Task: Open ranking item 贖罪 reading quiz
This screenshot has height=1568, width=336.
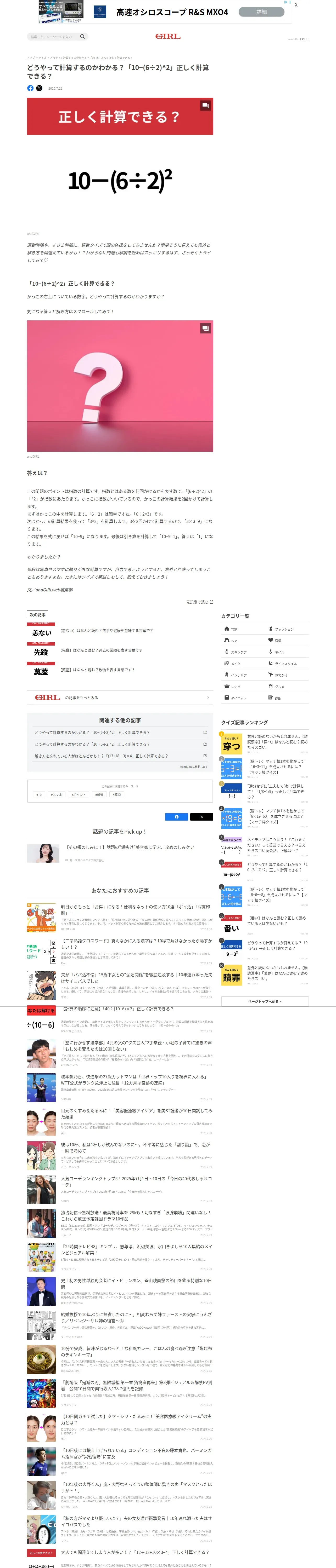Action: [x=265, y=975]
